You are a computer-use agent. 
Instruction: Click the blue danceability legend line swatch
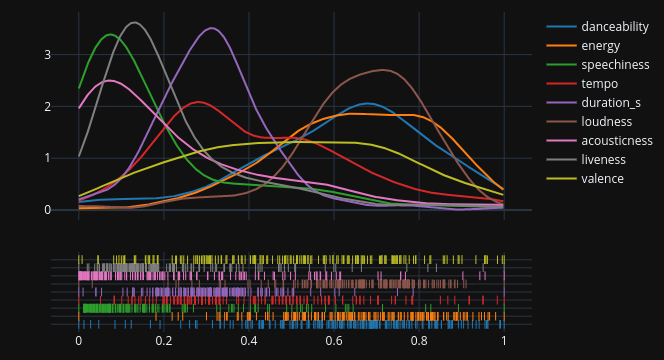point(562,27)
